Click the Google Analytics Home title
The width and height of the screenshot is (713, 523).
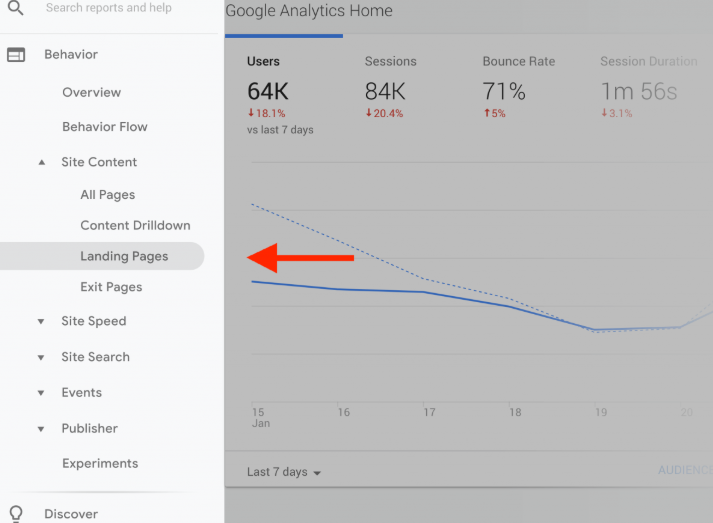[x=309, y=10]
